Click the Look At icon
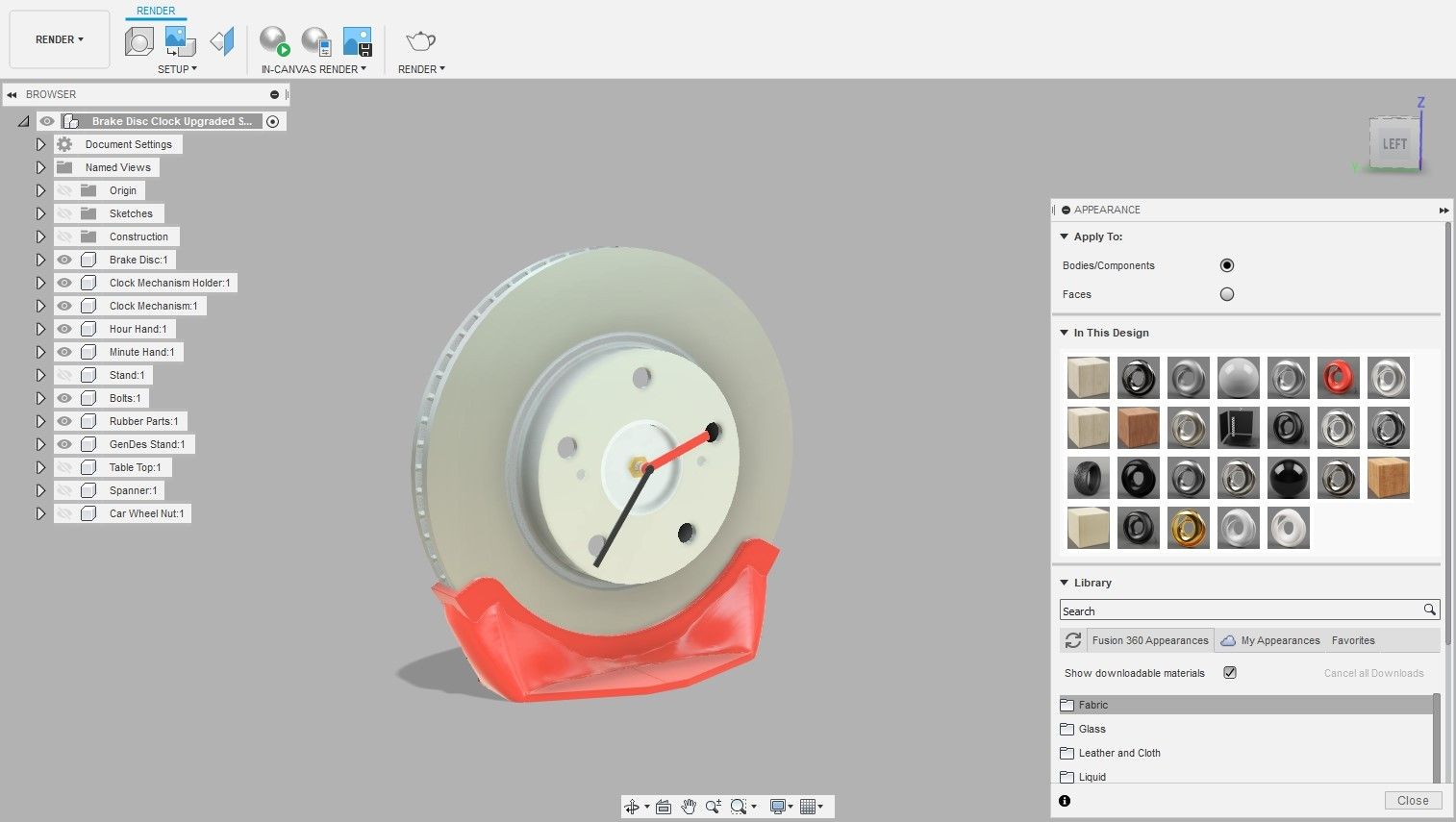Viewport: 1456px width, 822px height. (664, 807)
